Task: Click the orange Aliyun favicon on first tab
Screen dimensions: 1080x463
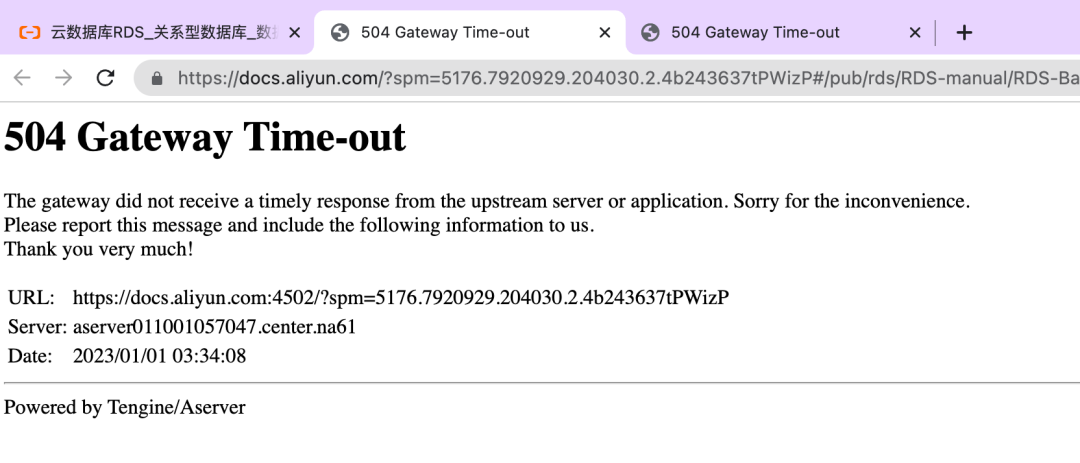Action: (30, 32)
